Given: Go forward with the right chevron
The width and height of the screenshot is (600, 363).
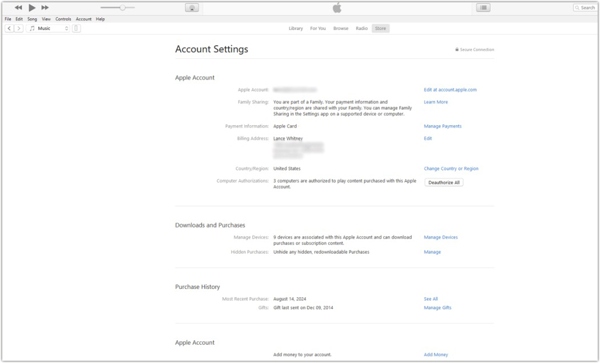Looking at the screenshot, I should coord(19,28).
